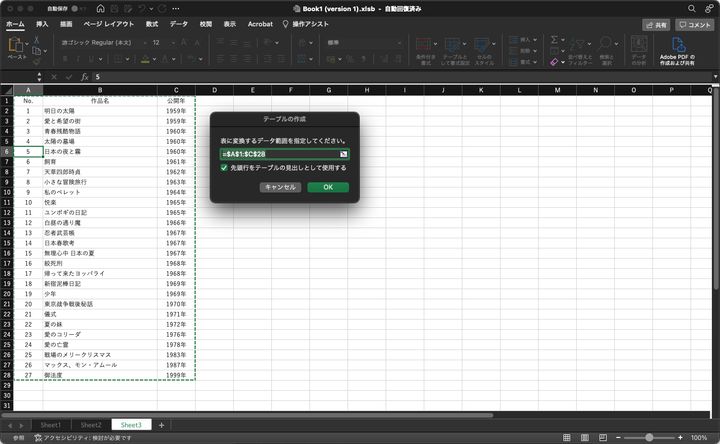Open the 挿入 ribbon tab
This screenshot has height=444, width=720.
point(42,23)
